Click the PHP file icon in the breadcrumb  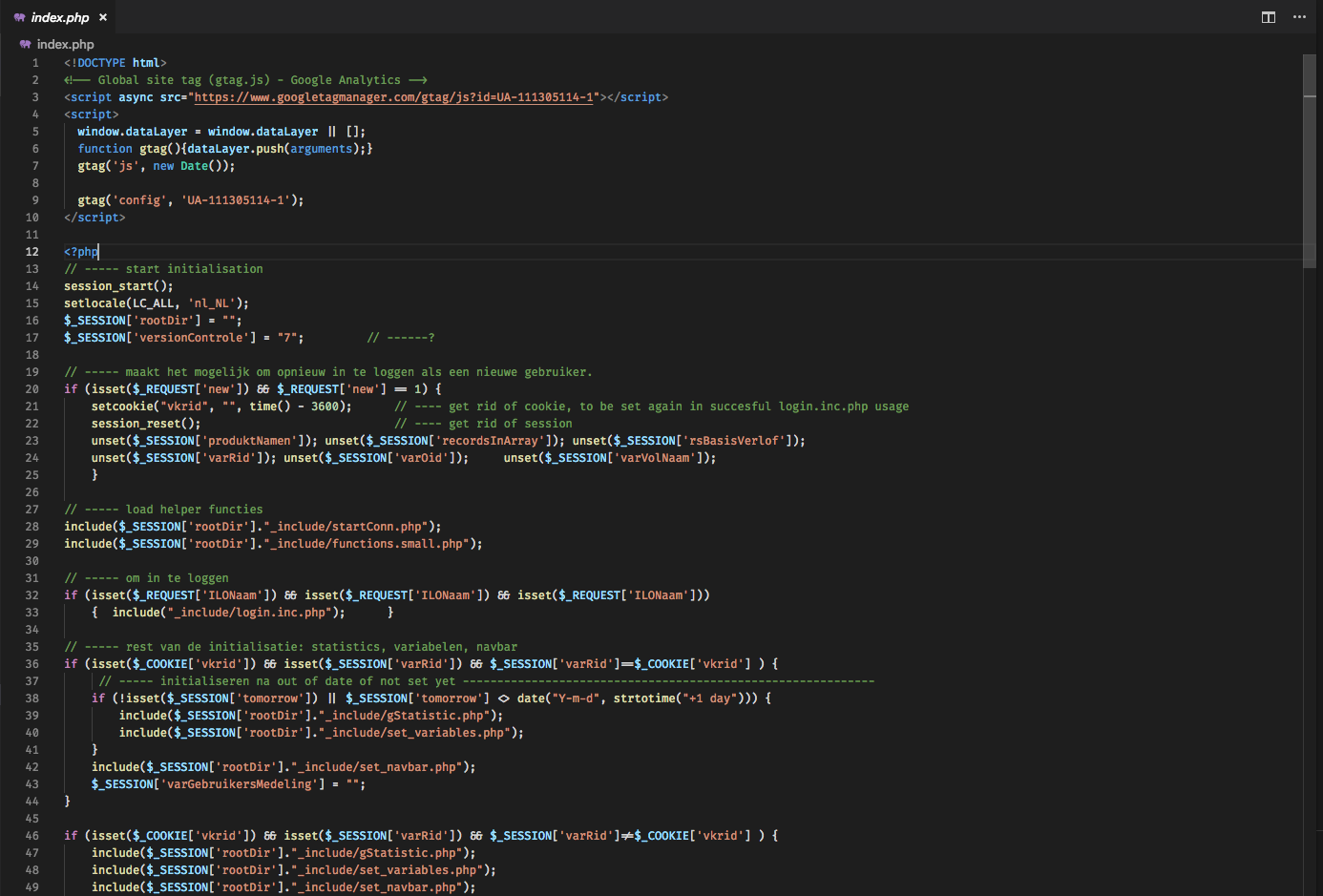[x=25, y=44]
